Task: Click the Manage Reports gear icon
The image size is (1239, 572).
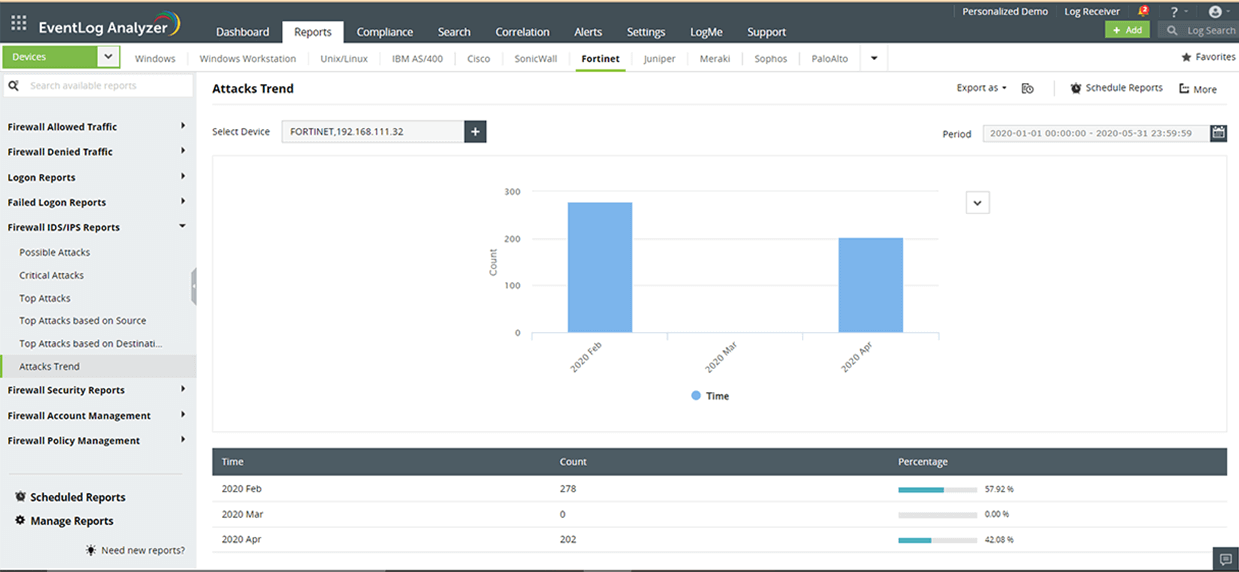Action: click(x=20, y=521)
